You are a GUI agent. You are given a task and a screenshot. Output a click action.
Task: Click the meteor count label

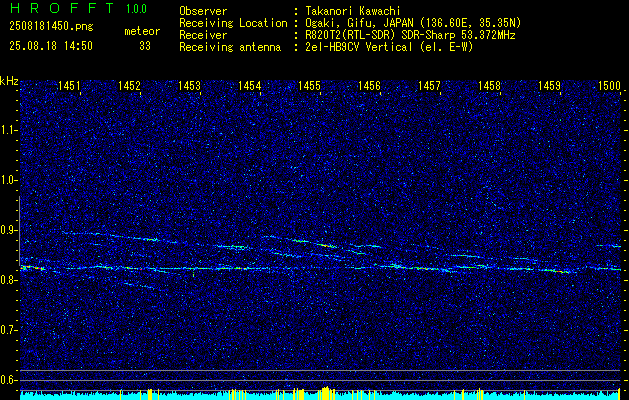coord(142,31)
